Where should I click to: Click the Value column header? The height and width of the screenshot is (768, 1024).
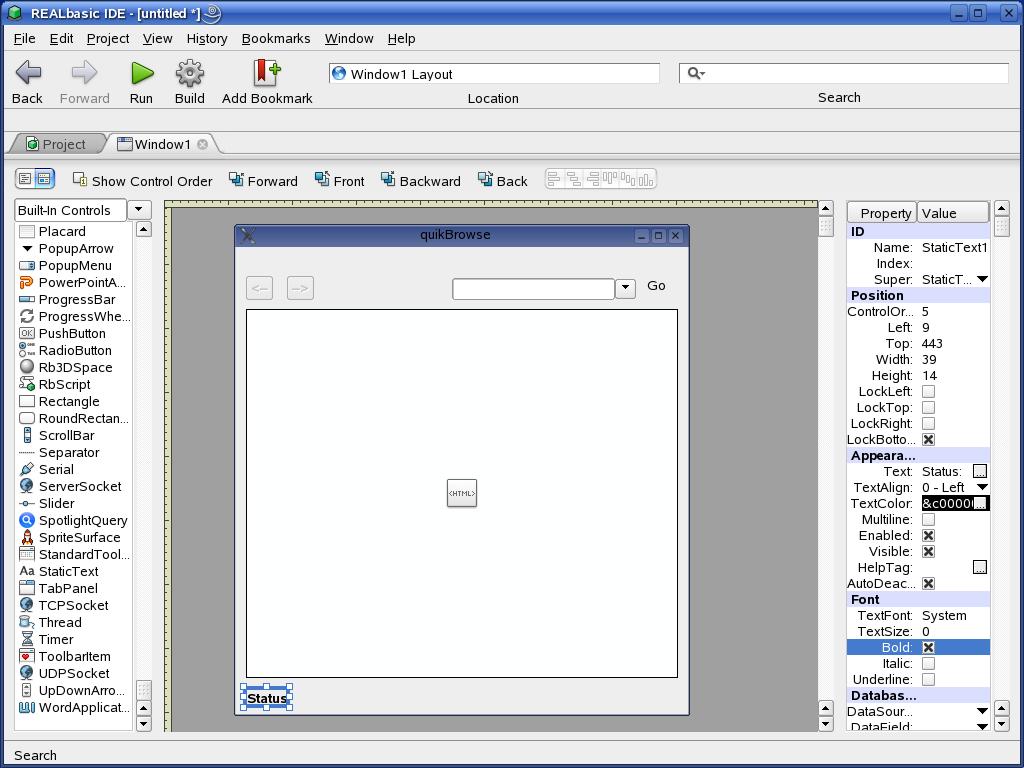[953, 213]
